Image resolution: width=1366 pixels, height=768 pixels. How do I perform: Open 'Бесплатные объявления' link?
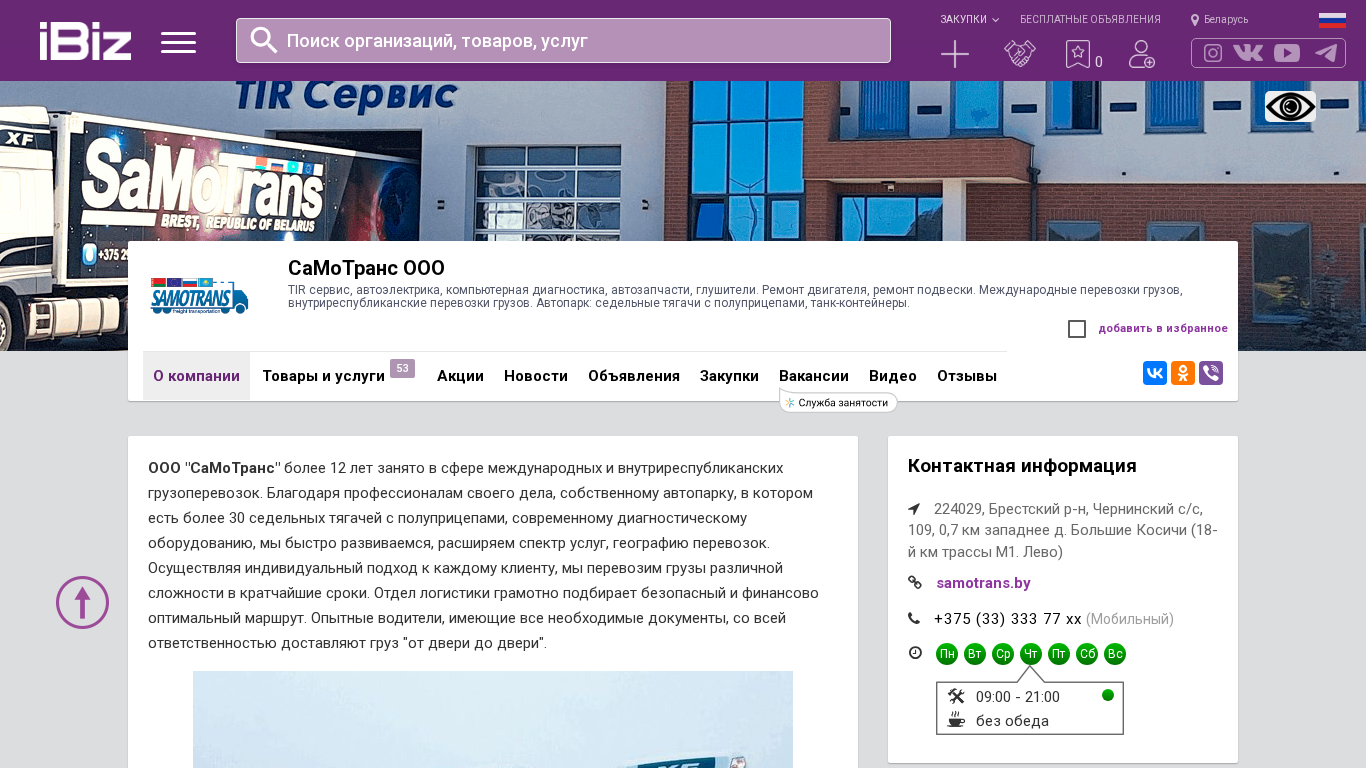point(1090,19)
